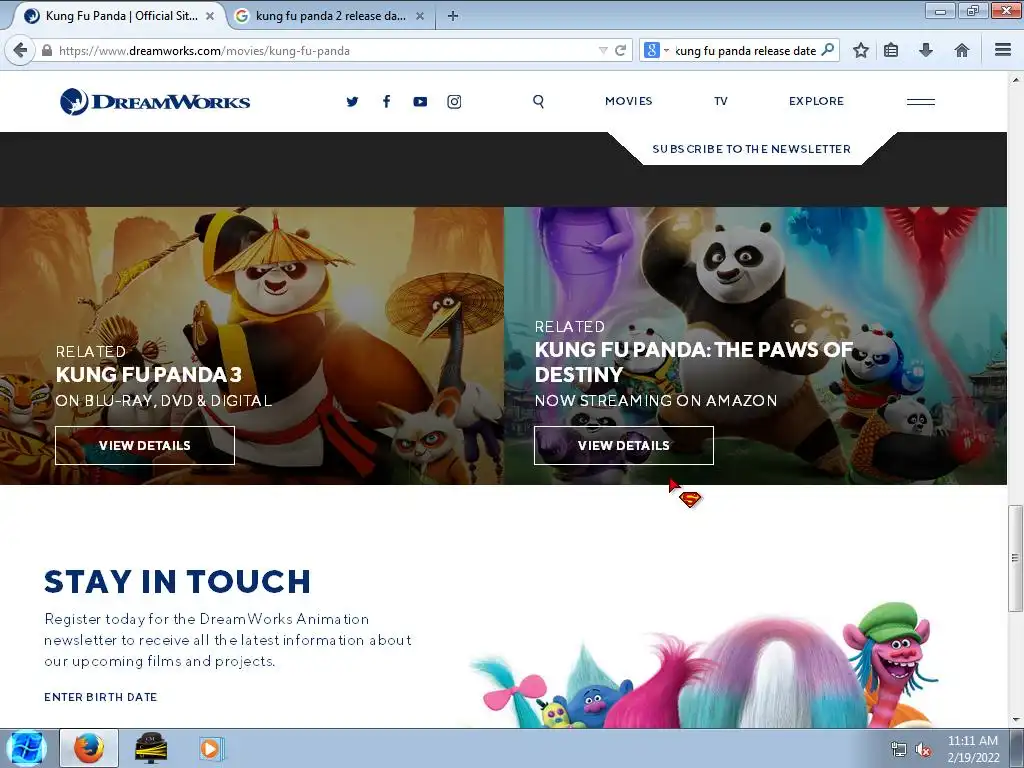Click the network tray icon

[x=899, y=749]
